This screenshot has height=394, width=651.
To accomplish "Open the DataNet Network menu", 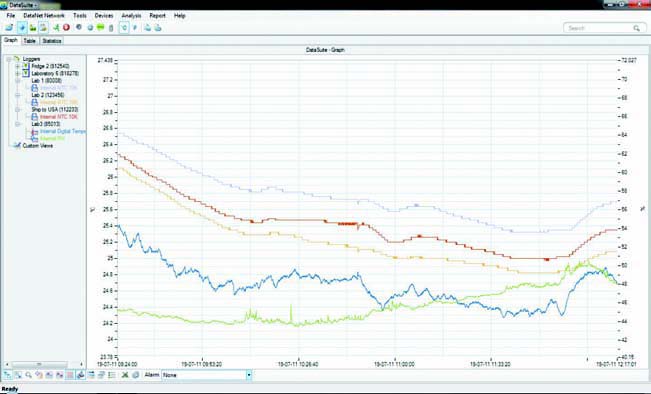I will tap(44, 15).
